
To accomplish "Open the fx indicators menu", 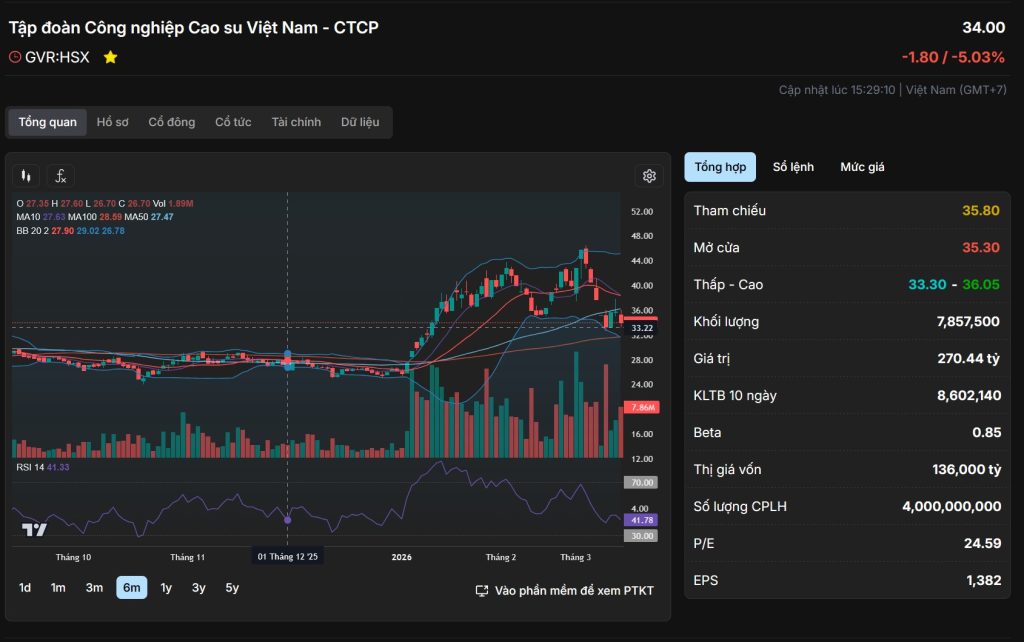I will click(x=61, y=176).
